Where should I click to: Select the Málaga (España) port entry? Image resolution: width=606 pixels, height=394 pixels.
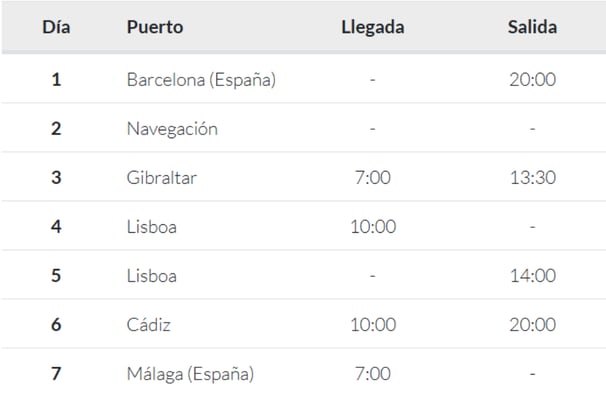click(x=191, y=374)
